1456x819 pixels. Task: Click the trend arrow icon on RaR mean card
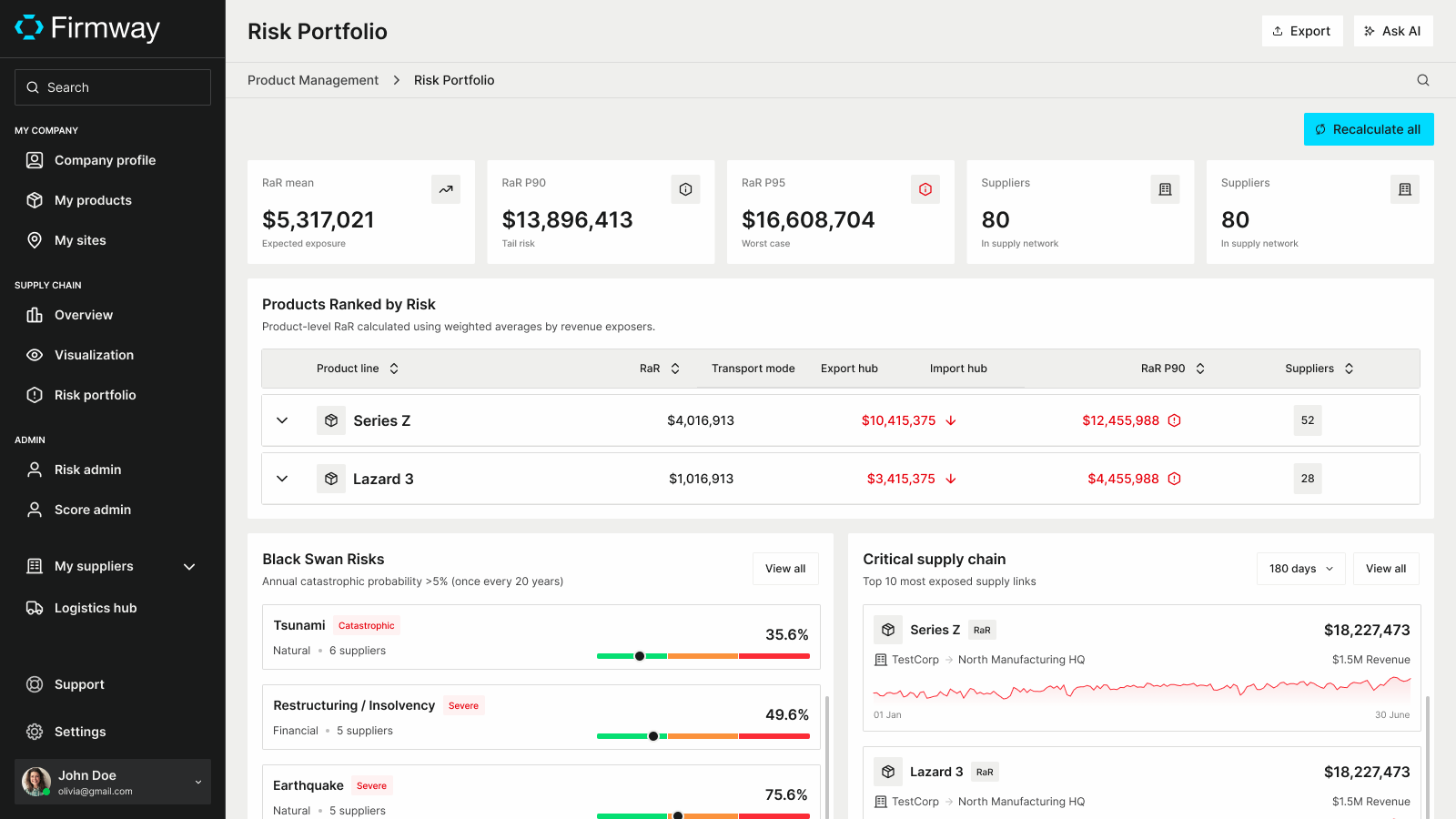[x=446, y=189]
